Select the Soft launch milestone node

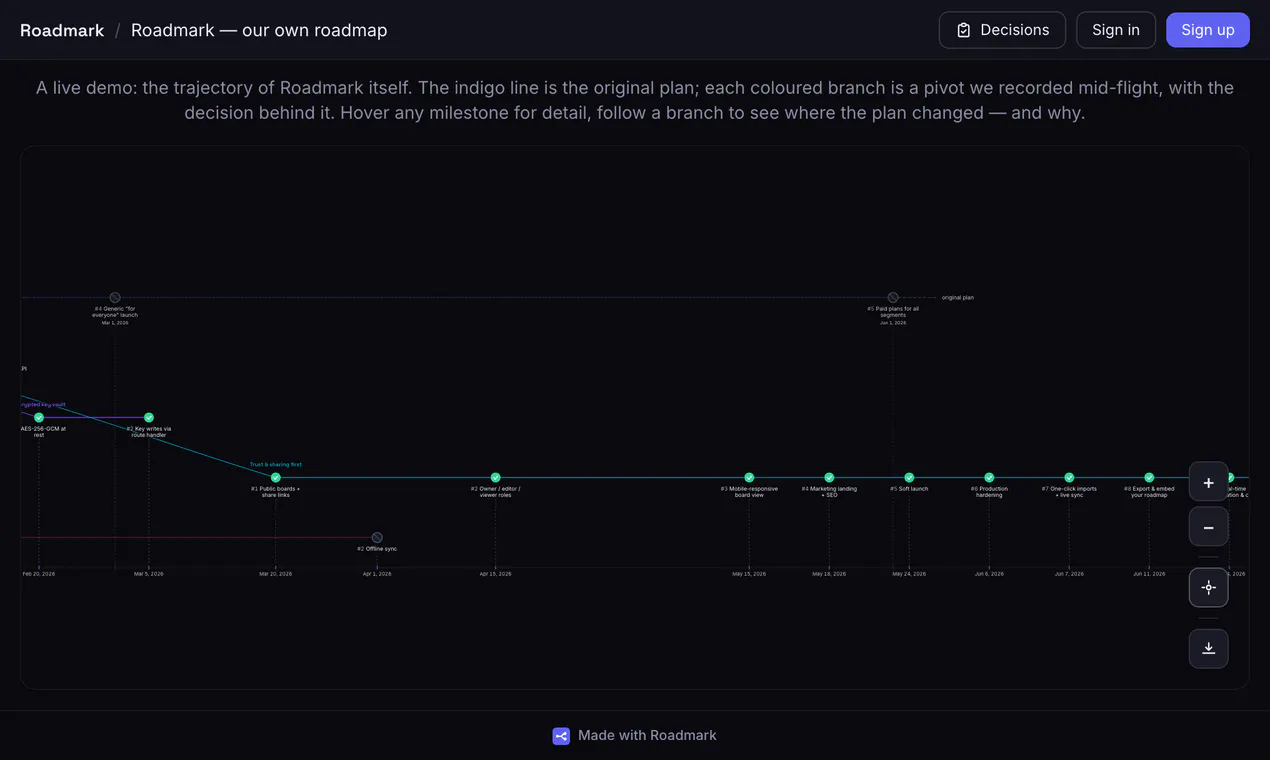point(909,477)
